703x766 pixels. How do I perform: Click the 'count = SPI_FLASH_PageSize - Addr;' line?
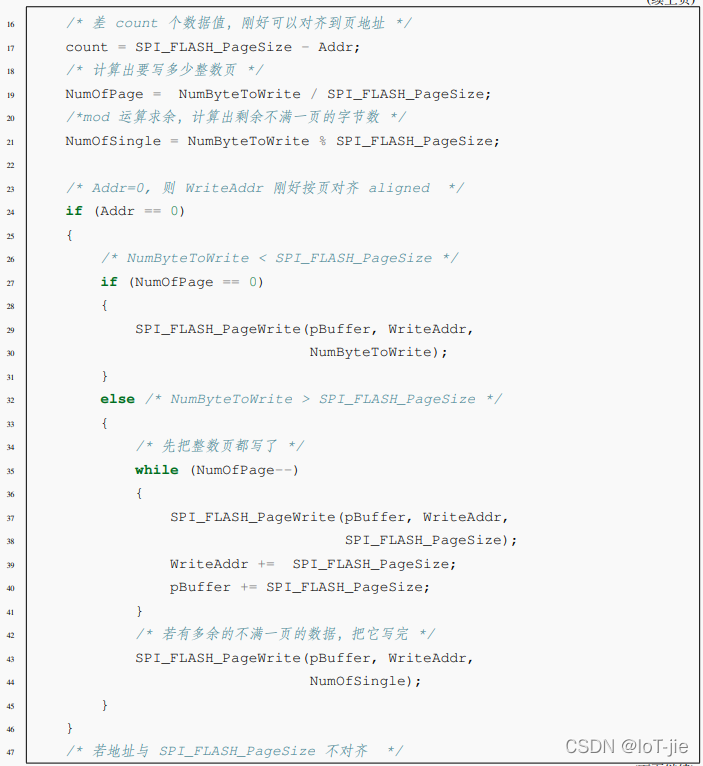(x=212, y=47)
